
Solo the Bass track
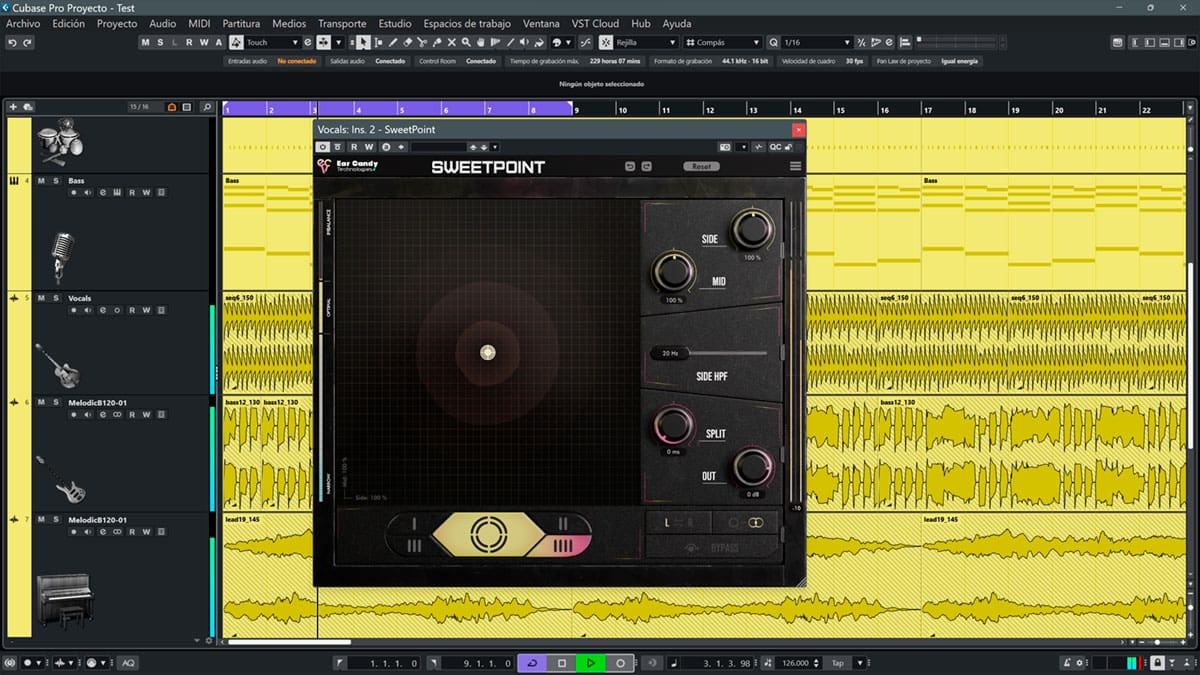pos(55,181)
